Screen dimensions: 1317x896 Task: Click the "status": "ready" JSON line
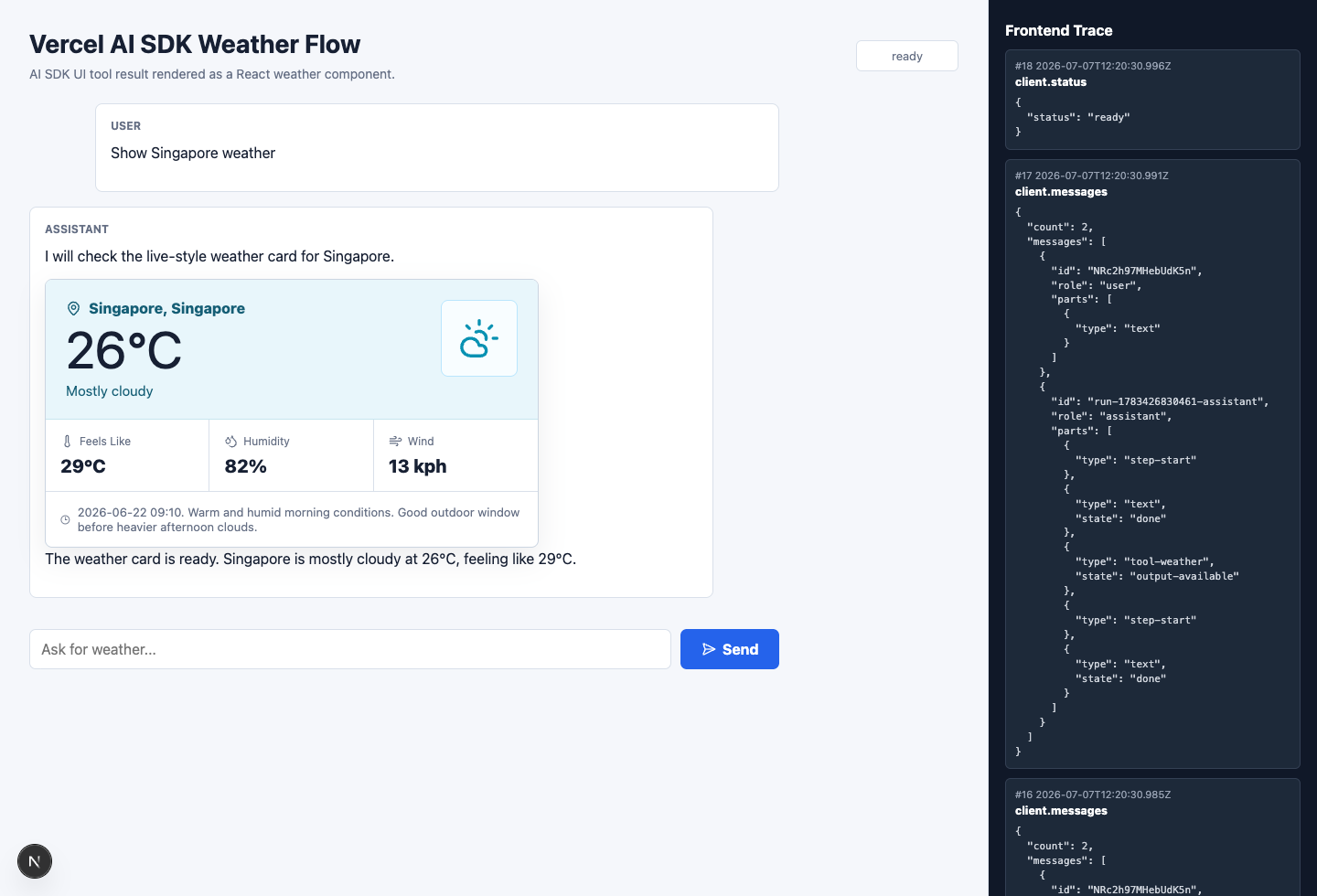(1078, 117)
